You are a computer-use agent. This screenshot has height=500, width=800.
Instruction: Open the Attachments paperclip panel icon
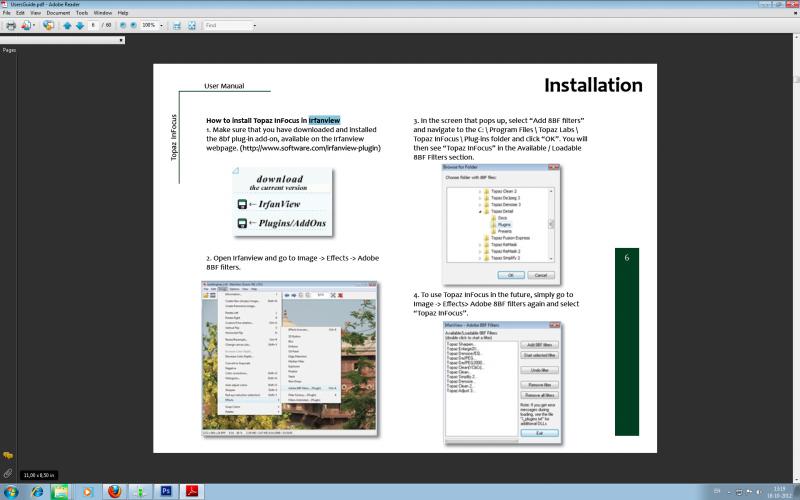pos(8,473)
